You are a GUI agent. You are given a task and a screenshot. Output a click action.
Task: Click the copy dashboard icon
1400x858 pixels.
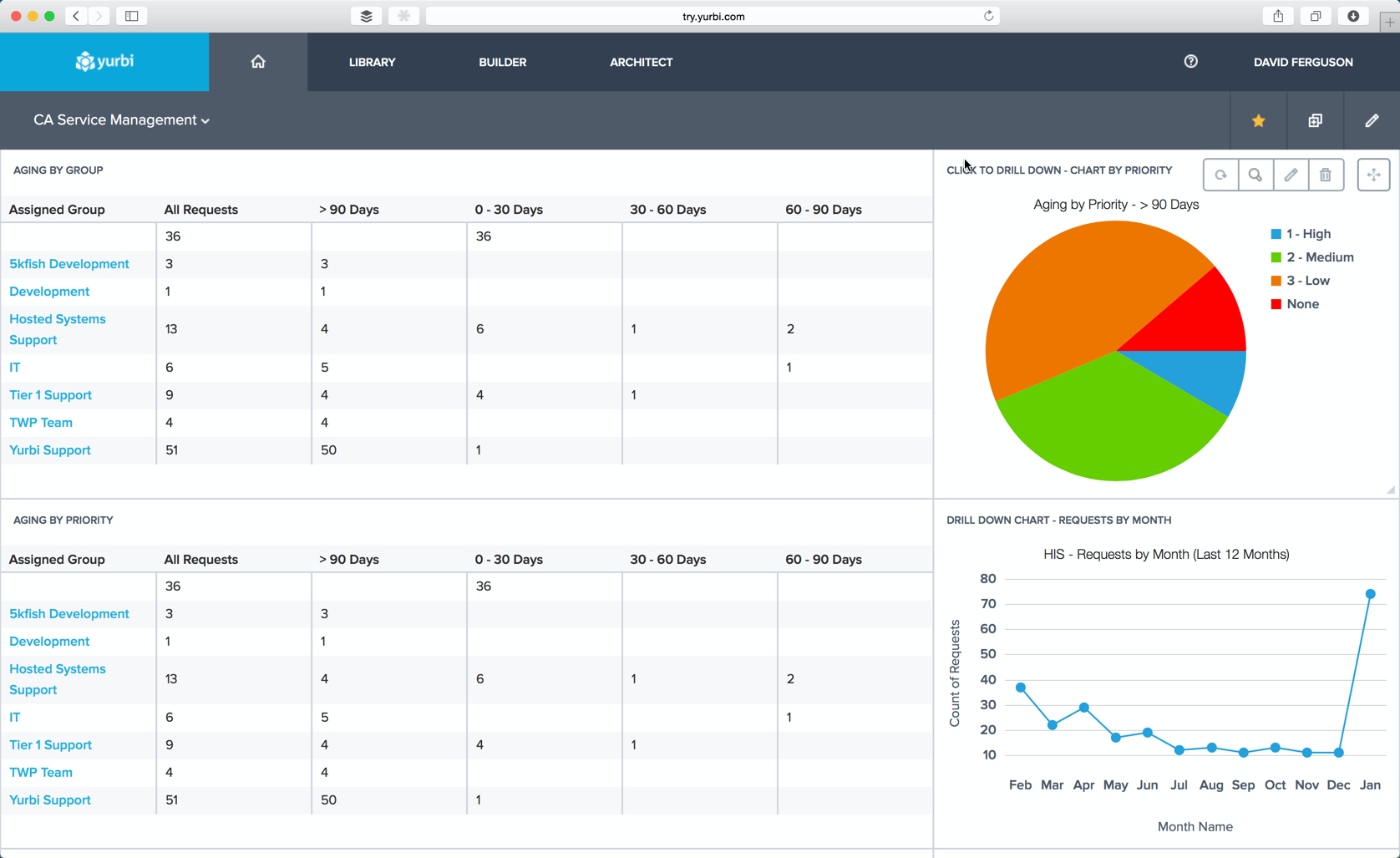pyautogui.click(x=1315, y=120)
